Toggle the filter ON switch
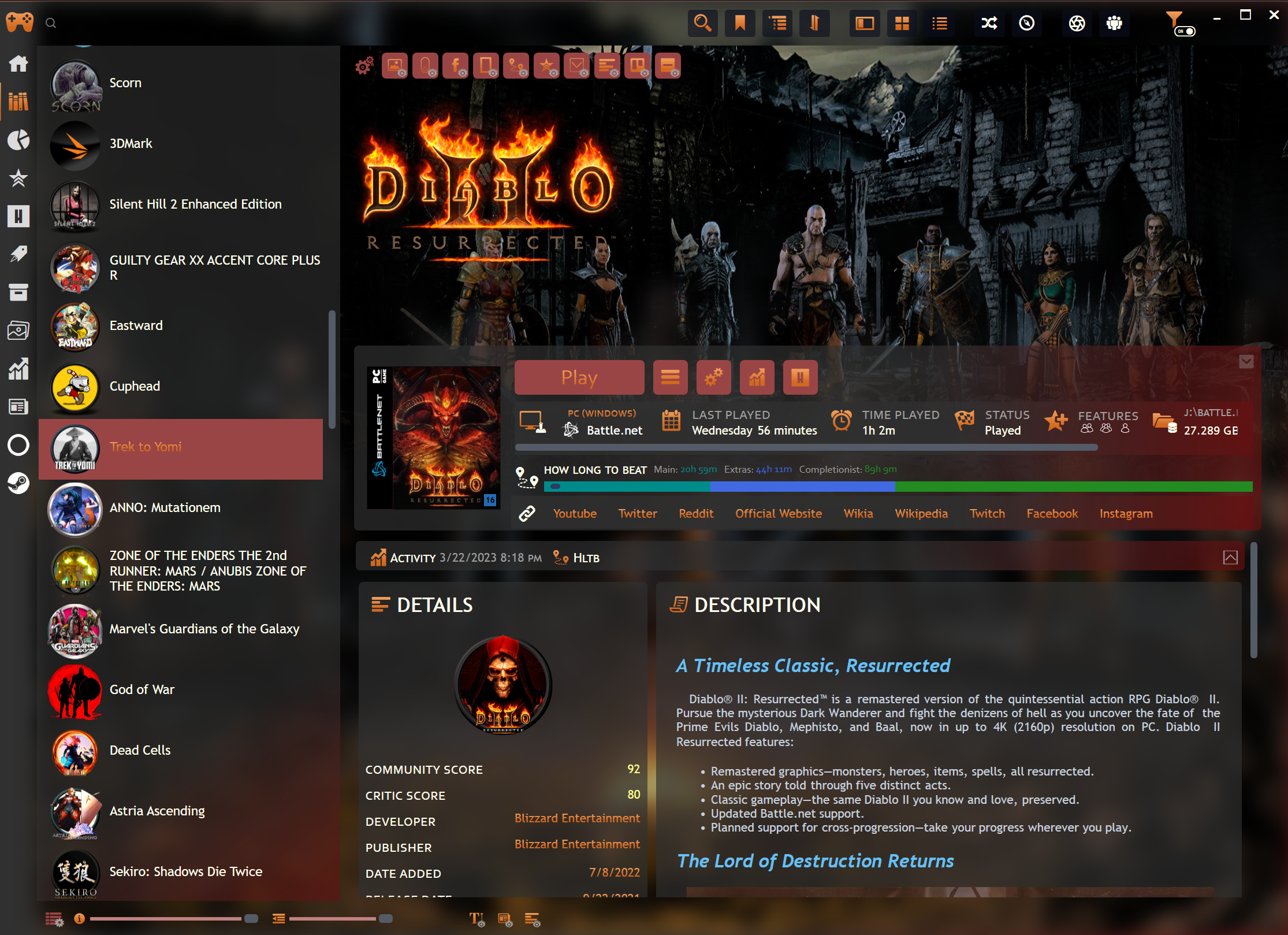The height and width of the screenshot is (935, 1288). click(1185, 31)
